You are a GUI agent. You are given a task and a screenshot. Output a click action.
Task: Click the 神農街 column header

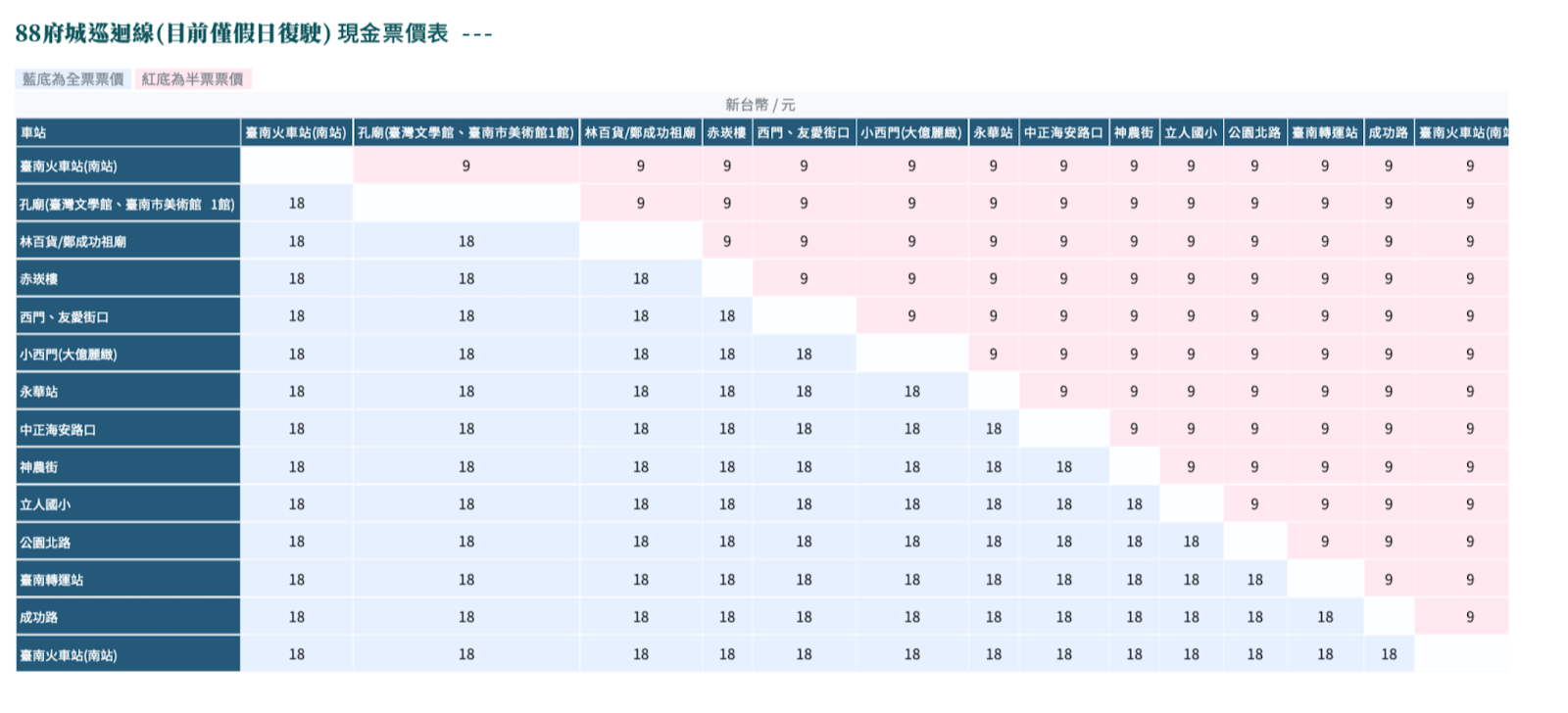[x=1134, y=132]
